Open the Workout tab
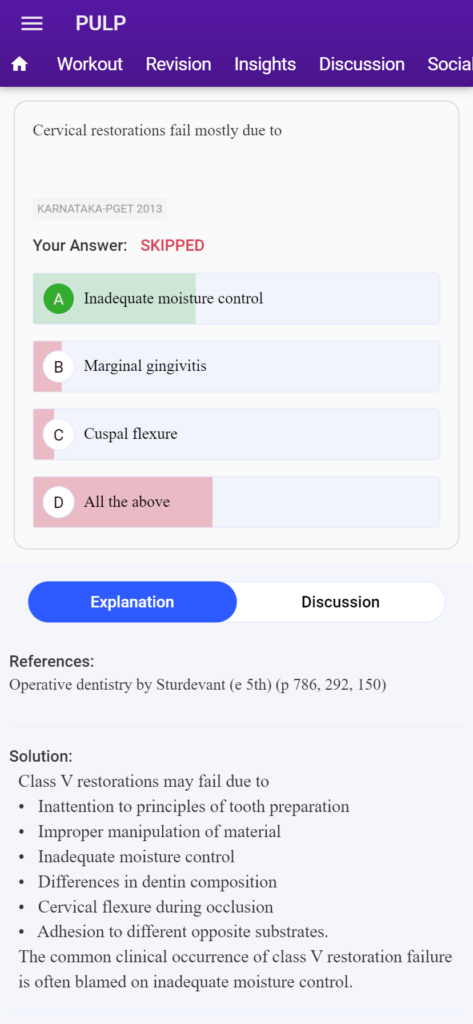The height and width of the screenshot is (1024, 473). (90, 64)
